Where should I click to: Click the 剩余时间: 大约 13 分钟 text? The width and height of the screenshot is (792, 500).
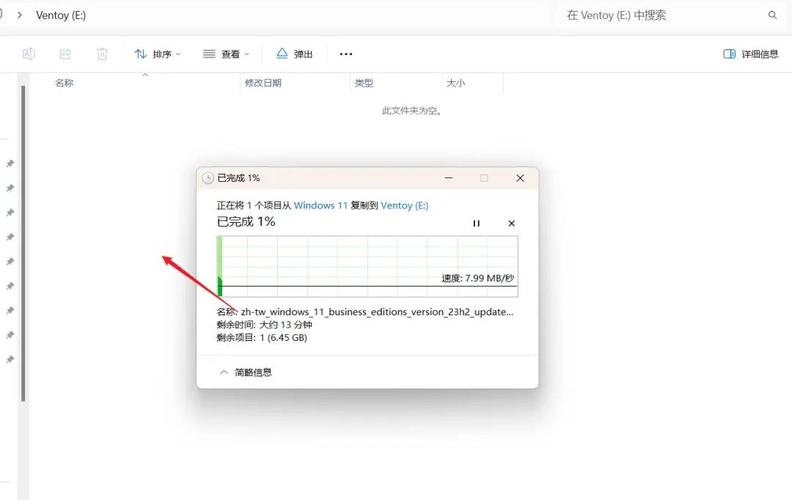pos(264,325)
